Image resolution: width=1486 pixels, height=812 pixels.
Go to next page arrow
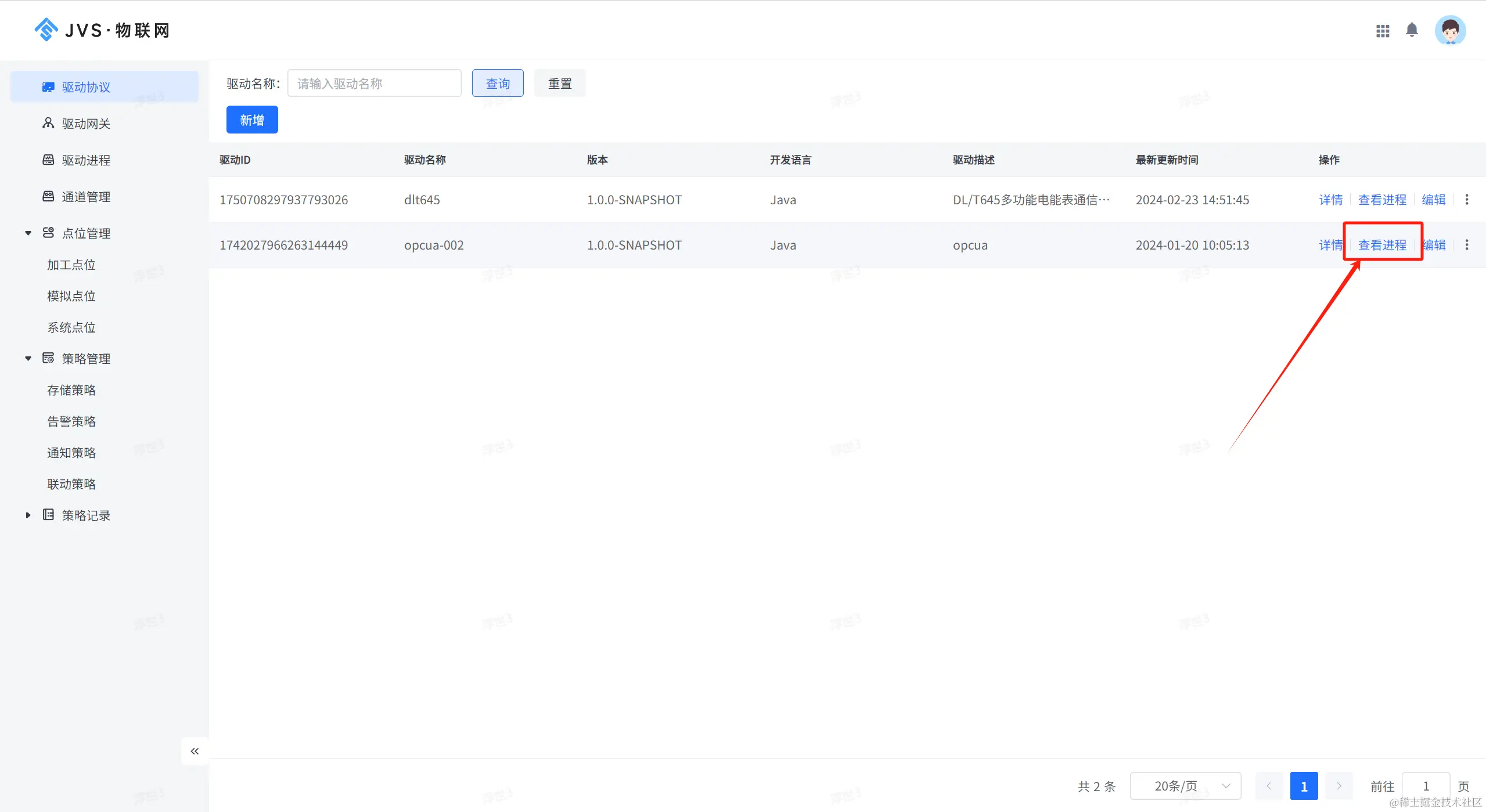1339,786
